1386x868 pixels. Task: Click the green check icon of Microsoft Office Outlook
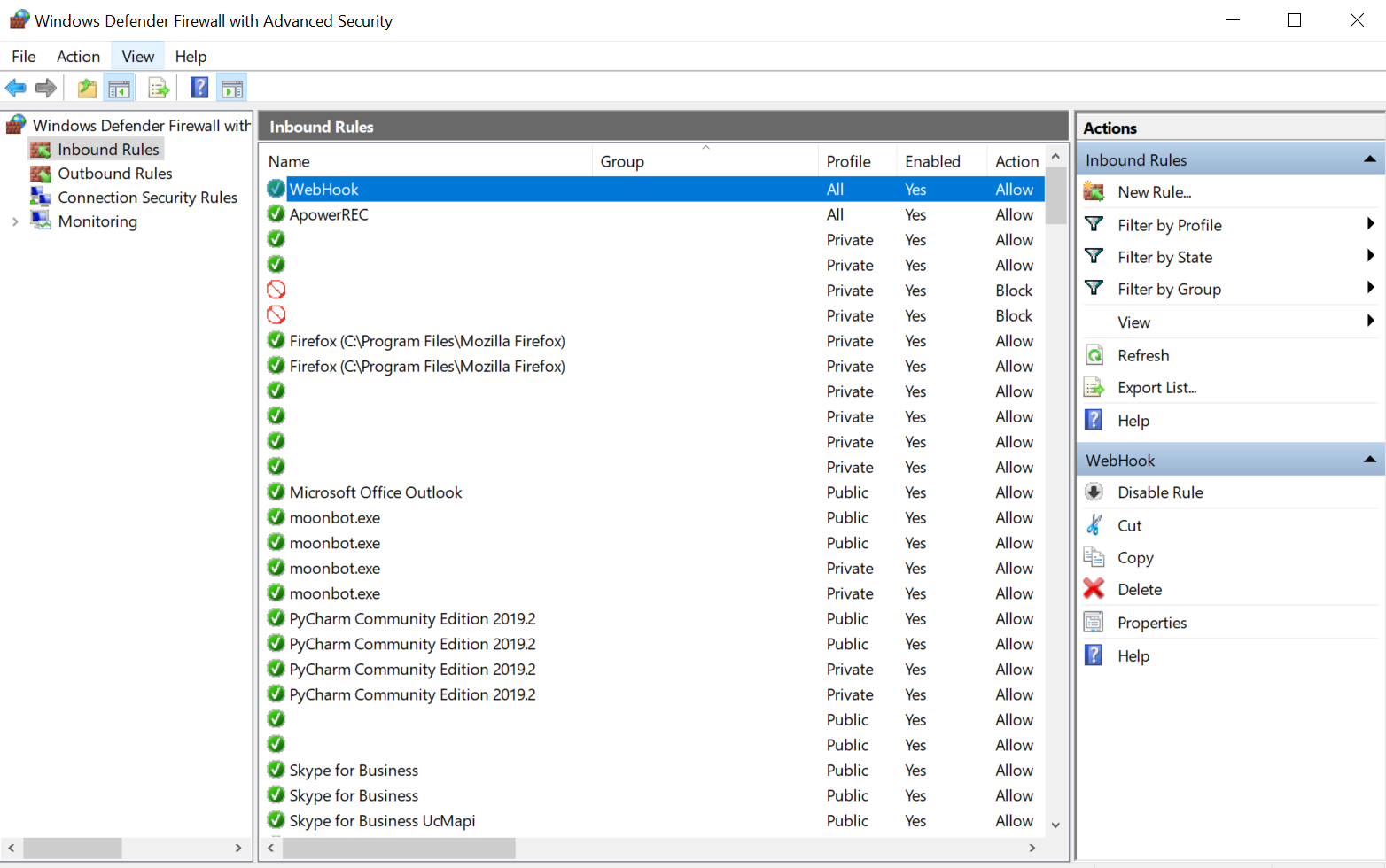(x=276, y=492)
